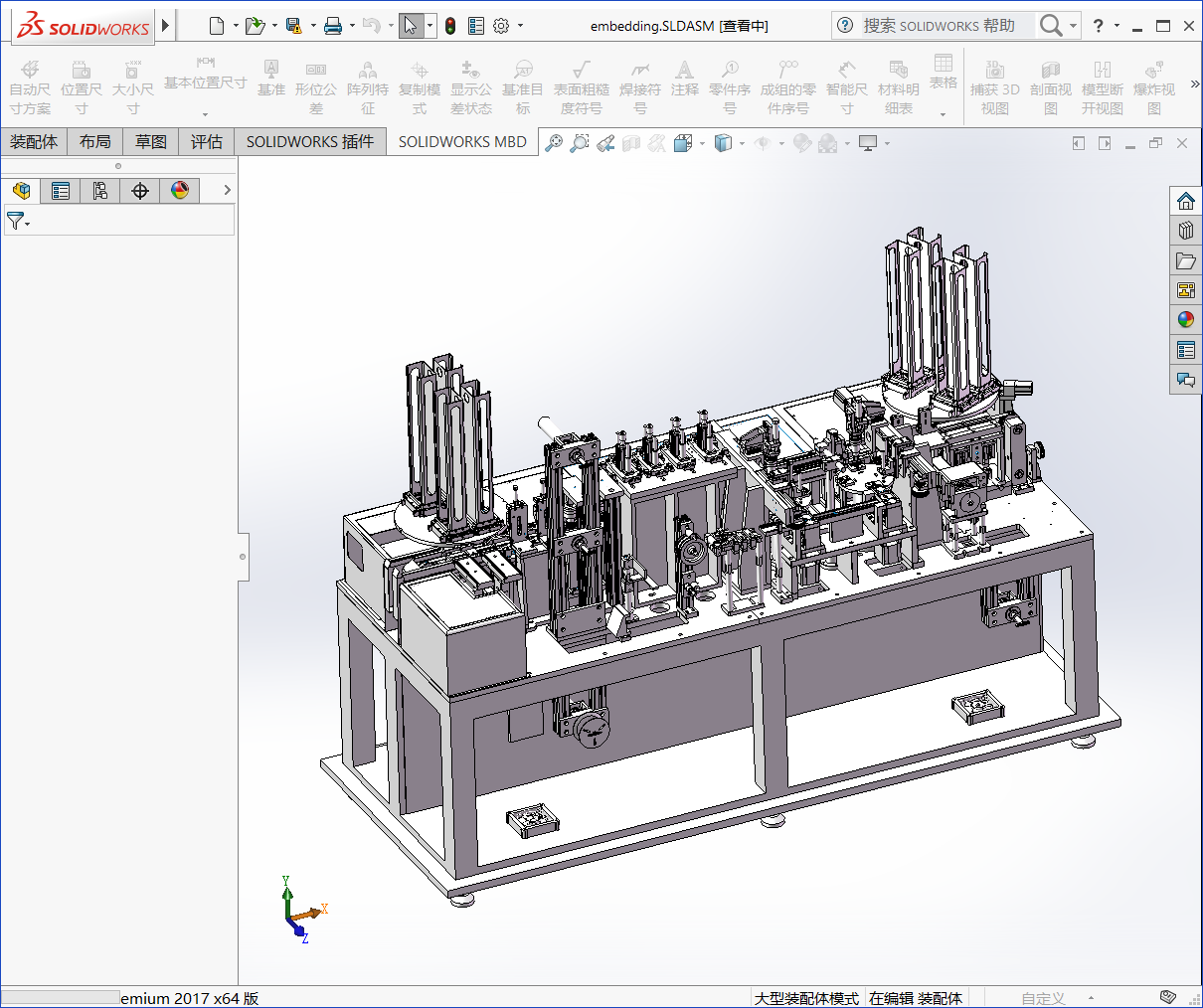
Task: Open the Print dropdown arrow
Action: [352, 26]
